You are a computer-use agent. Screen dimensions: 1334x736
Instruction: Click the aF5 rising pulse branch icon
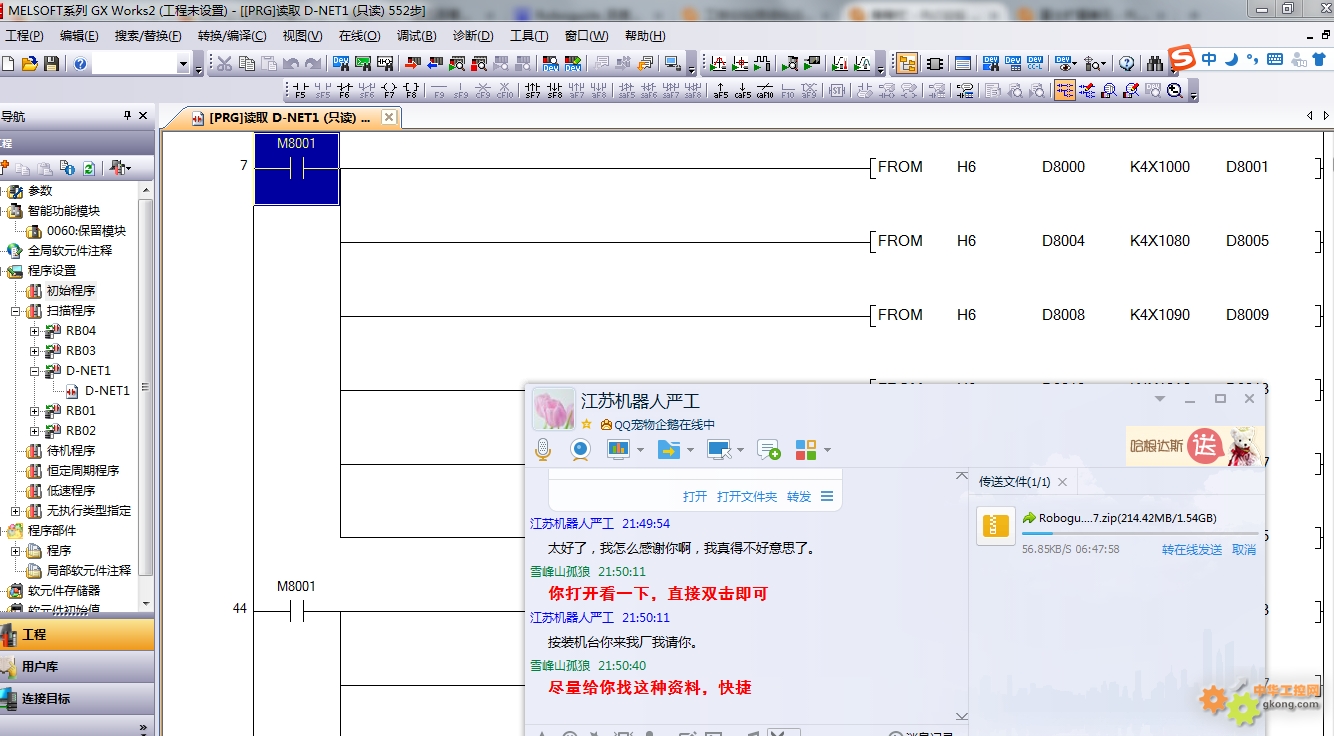721,91
